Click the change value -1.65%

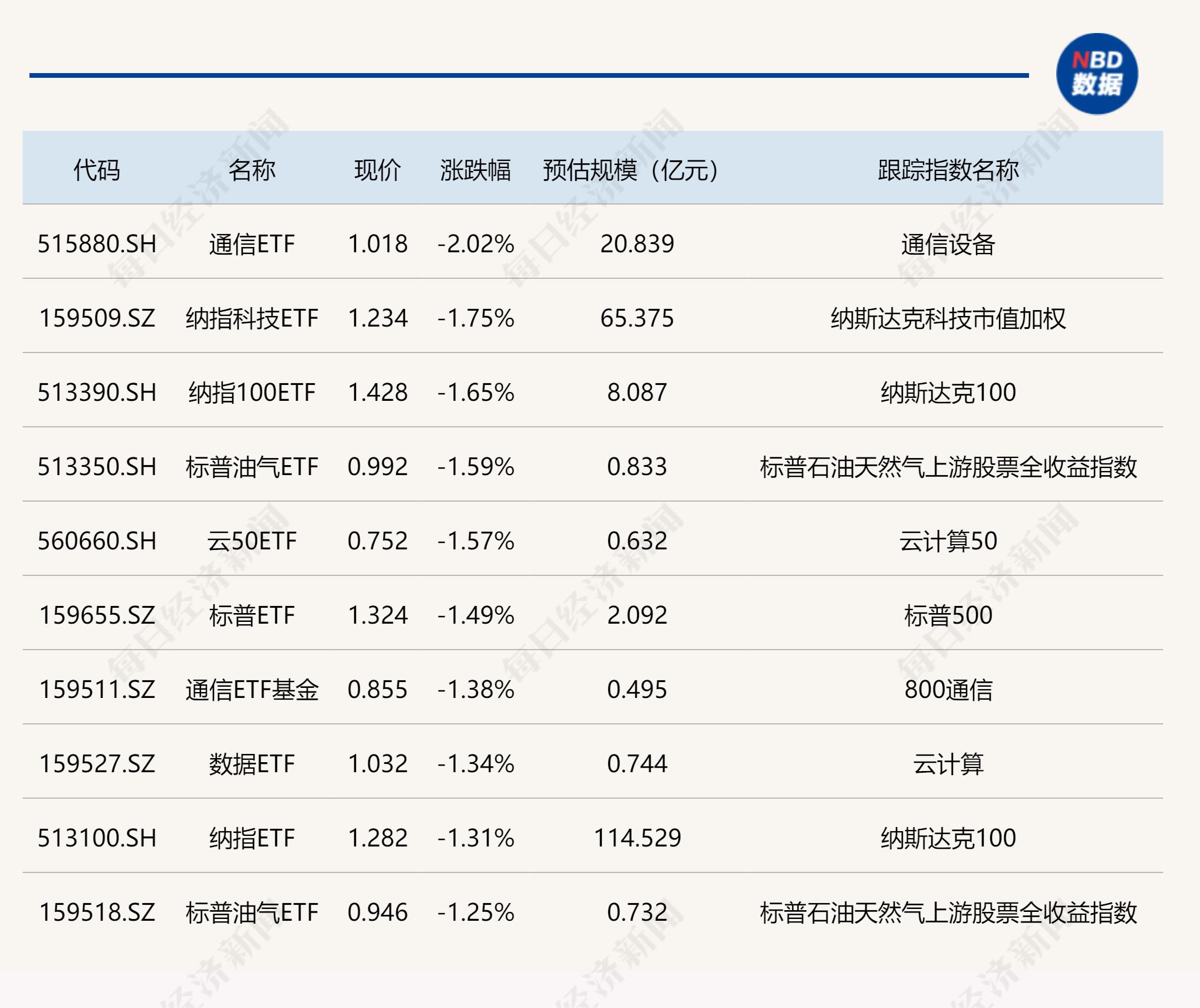[x=476, y=393]
